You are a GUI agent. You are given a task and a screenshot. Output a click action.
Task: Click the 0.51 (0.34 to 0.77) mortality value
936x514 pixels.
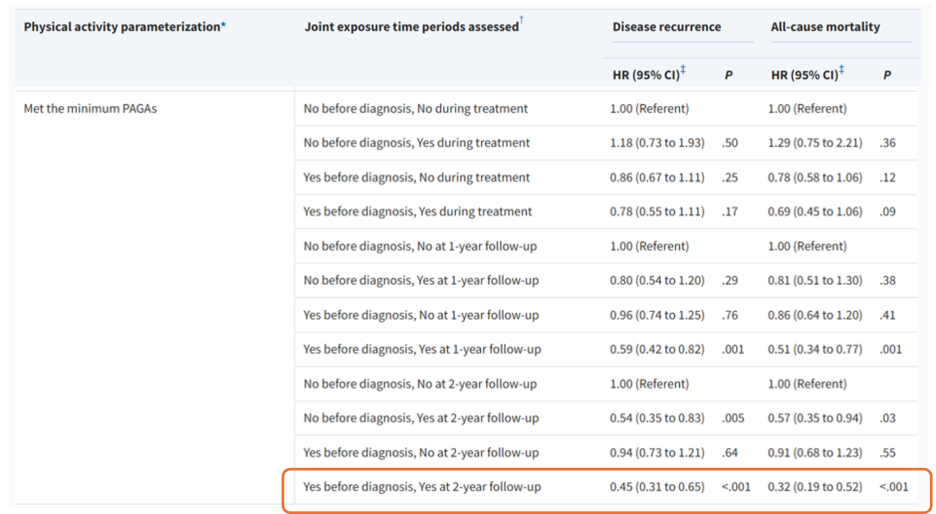click(x=815, y=349)
